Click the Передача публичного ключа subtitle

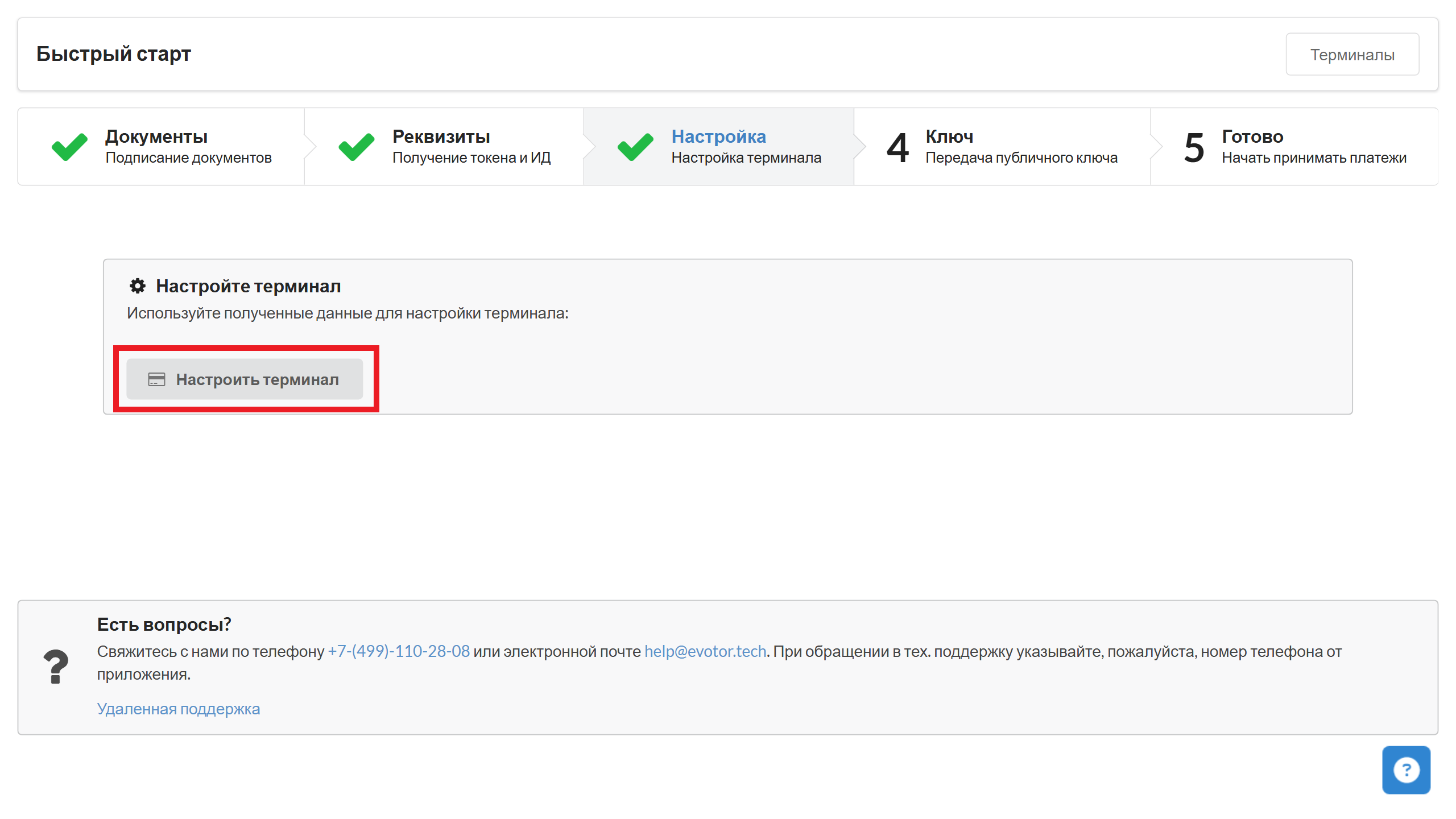tap(1021, 158)
